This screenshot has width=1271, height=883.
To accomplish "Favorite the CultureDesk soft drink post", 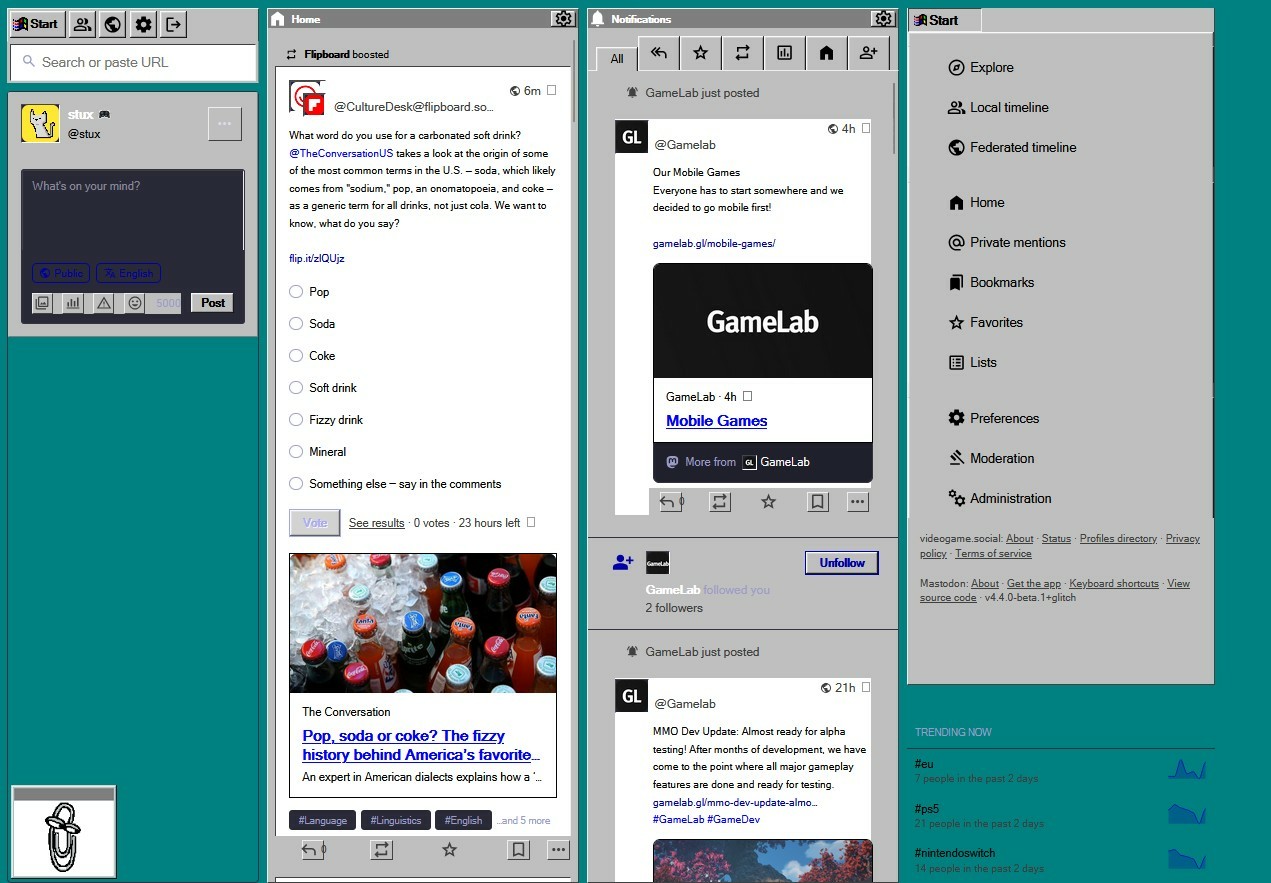I will (x=449, y=850).
